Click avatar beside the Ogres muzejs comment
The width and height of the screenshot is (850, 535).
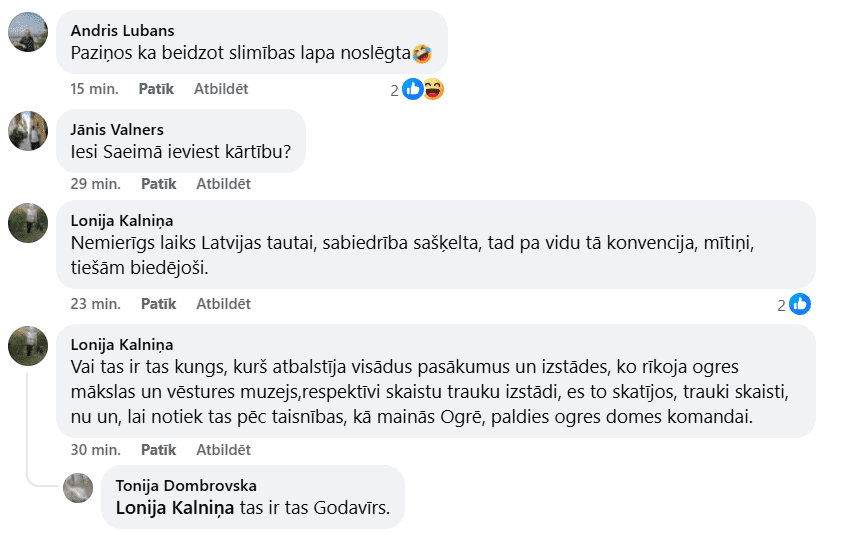[27, 346]
